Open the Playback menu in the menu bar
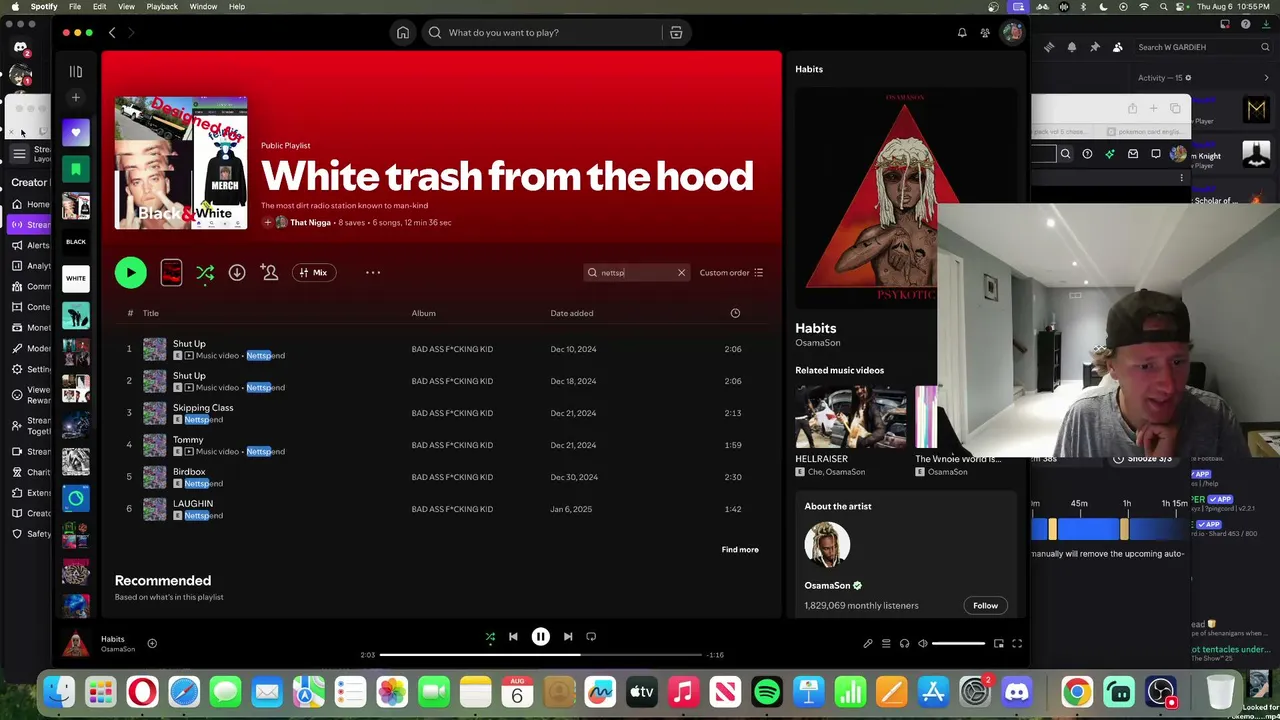The width and height of the screenshot is (1280, 720). coord(162,7)
